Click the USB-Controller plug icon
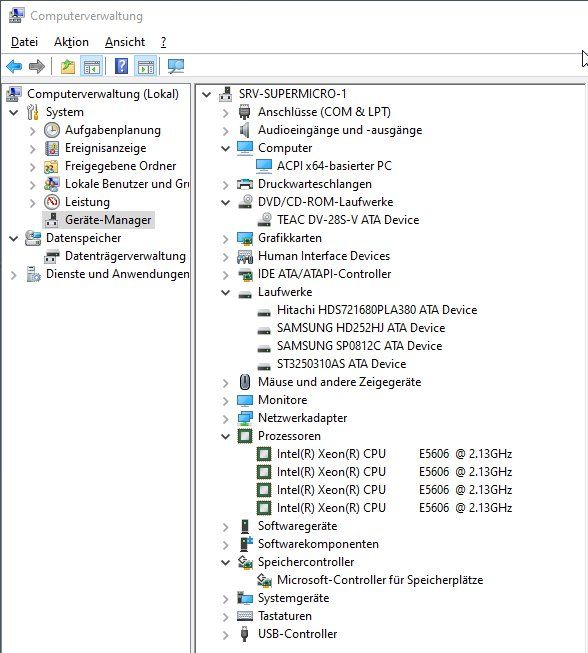This screenshot has width=588, height=653. pyautogui.click(x=245, y=634)
